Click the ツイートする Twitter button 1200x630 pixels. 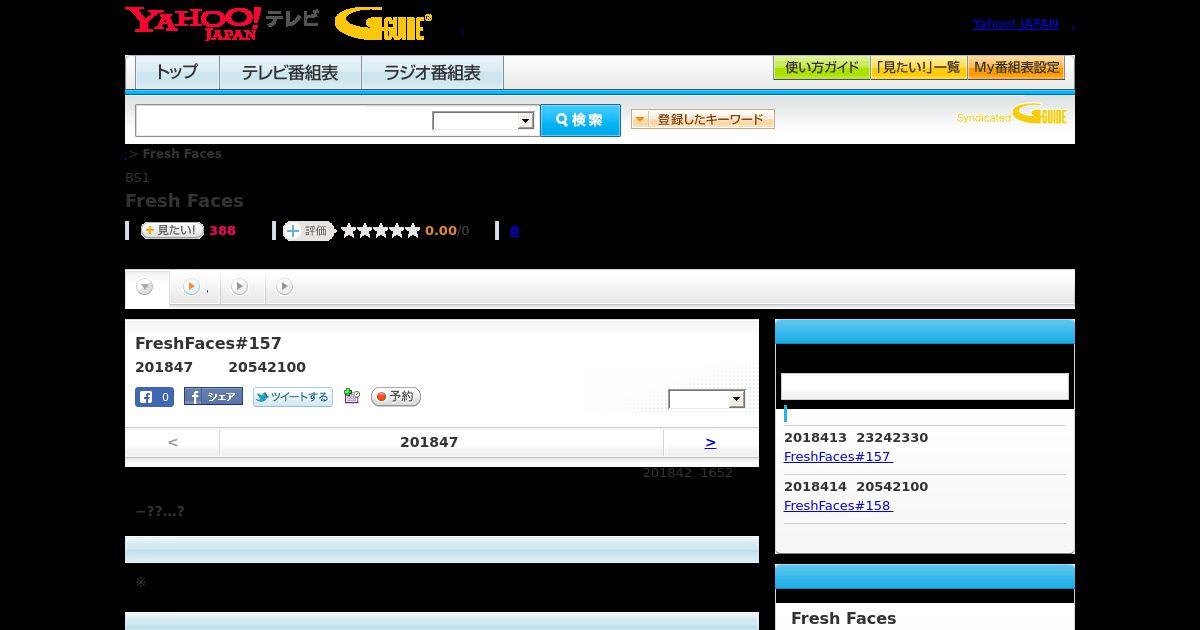tap(292, 397)
